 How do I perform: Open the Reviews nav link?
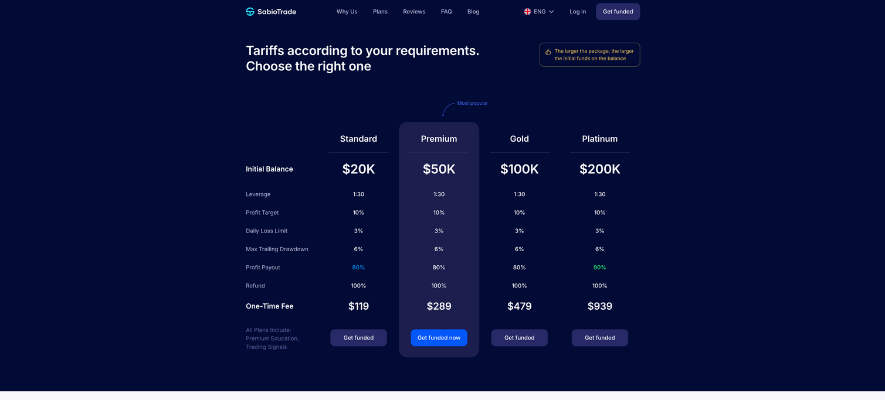[x=414, y=11]
